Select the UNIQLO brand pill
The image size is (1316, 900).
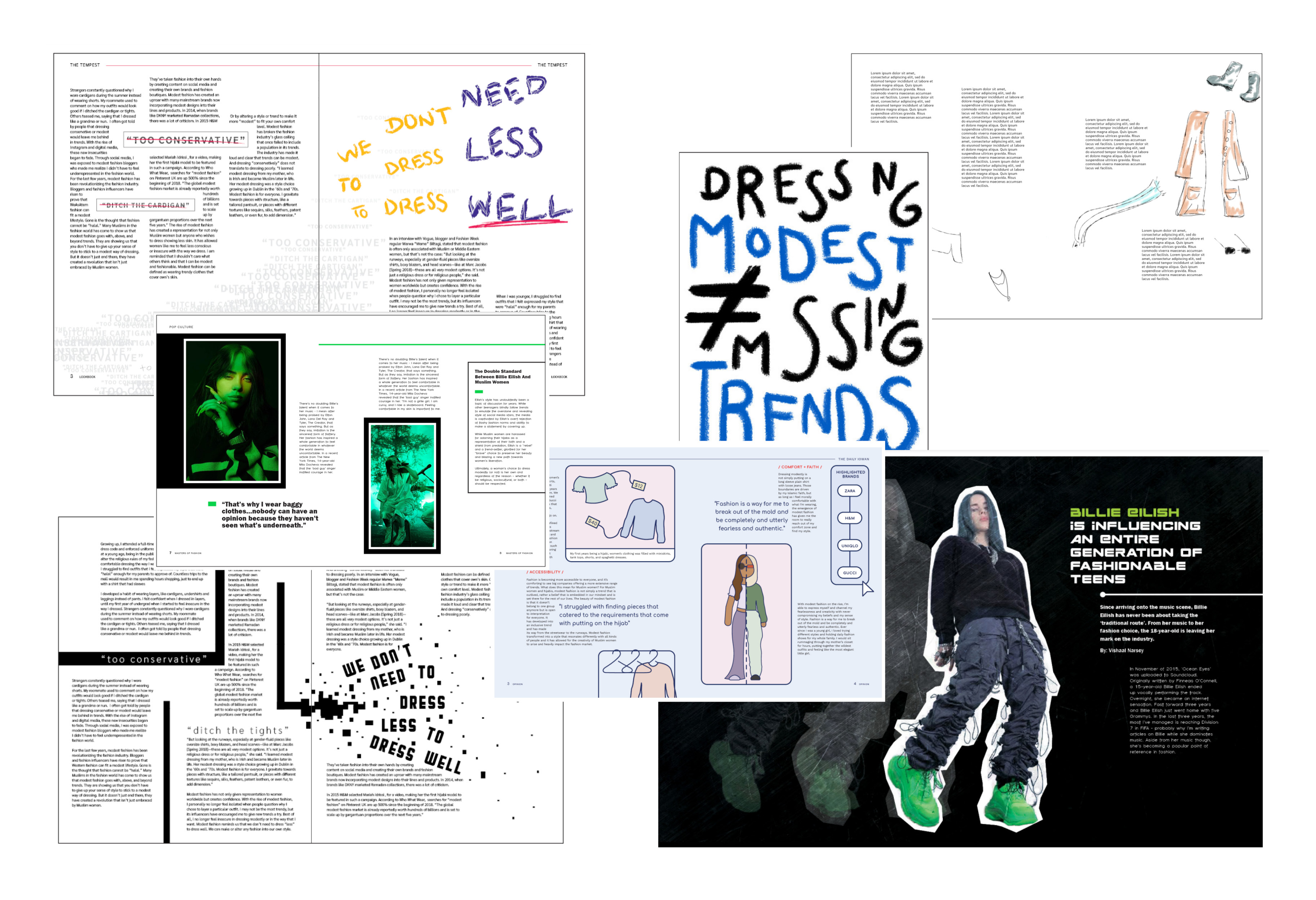849,546
